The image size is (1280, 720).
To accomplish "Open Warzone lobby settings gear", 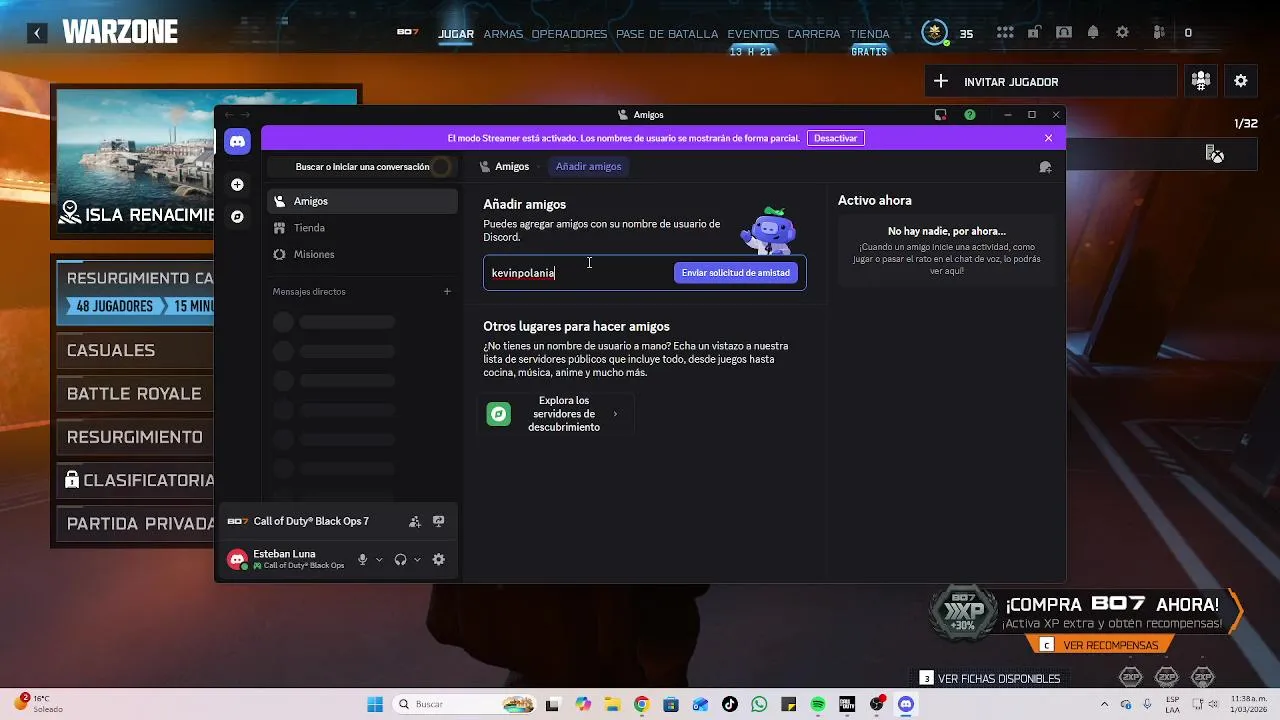I will pos(1241,82).
